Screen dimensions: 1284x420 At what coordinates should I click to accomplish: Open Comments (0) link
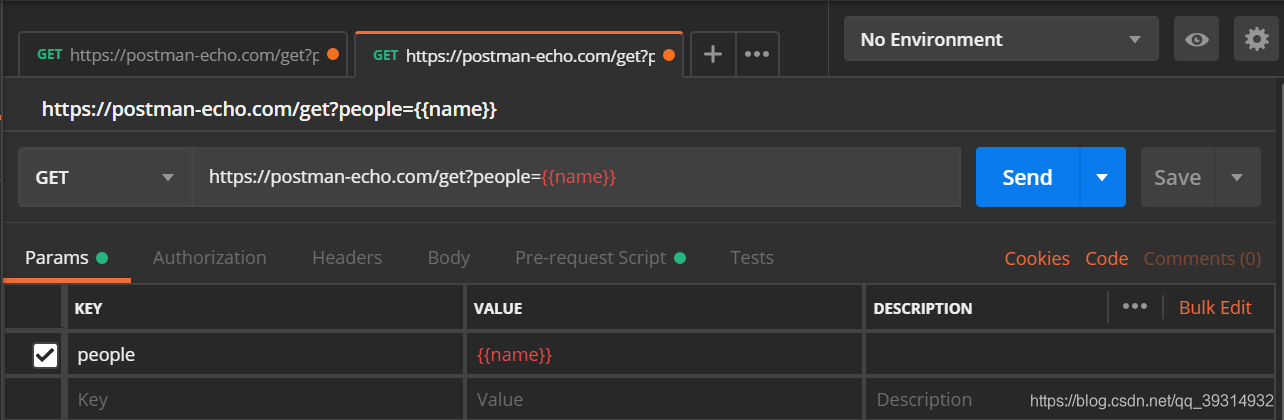[x=1202, y=259]
